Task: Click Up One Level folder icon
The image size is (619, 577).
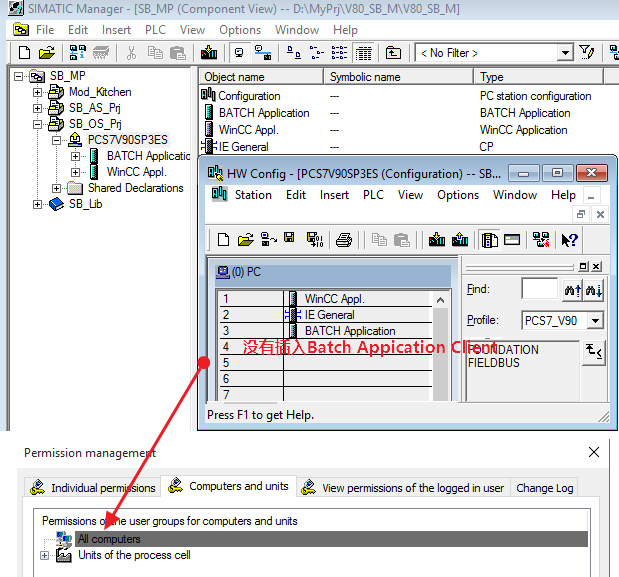Action: click(393, 52)
